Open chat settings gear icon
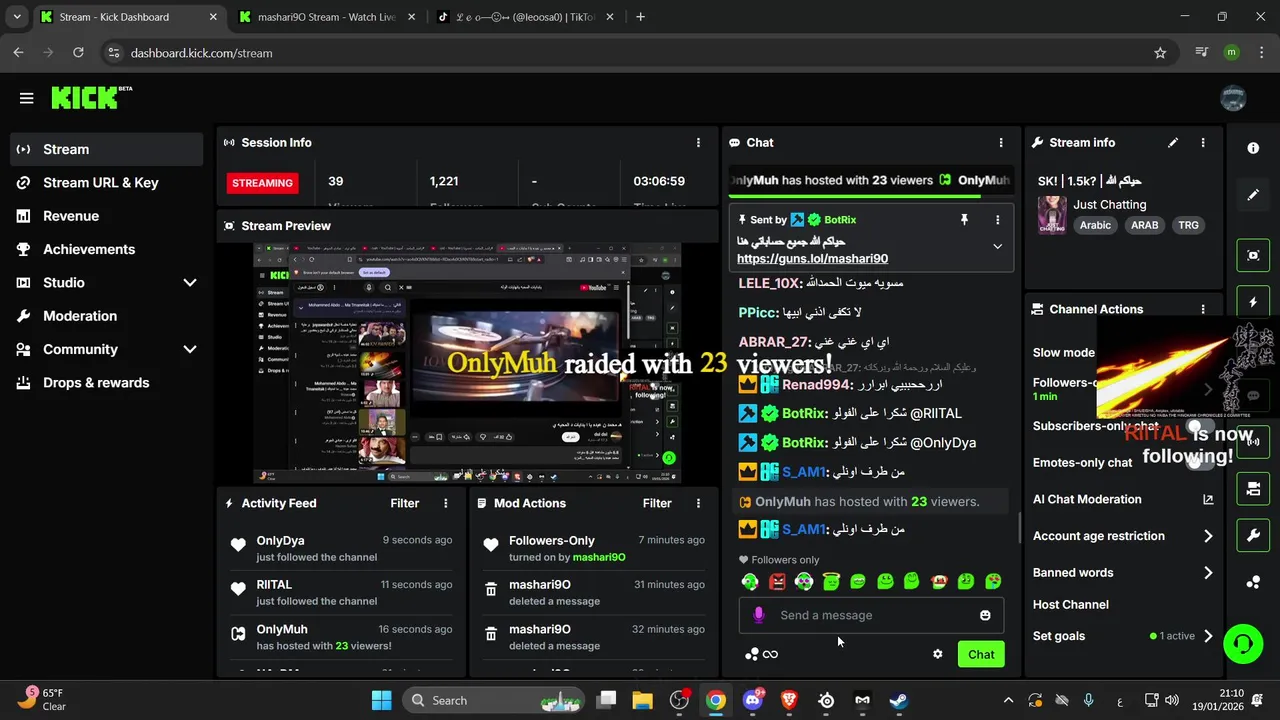This screenshot has width=1280, height=720. [x=937, y=654]
